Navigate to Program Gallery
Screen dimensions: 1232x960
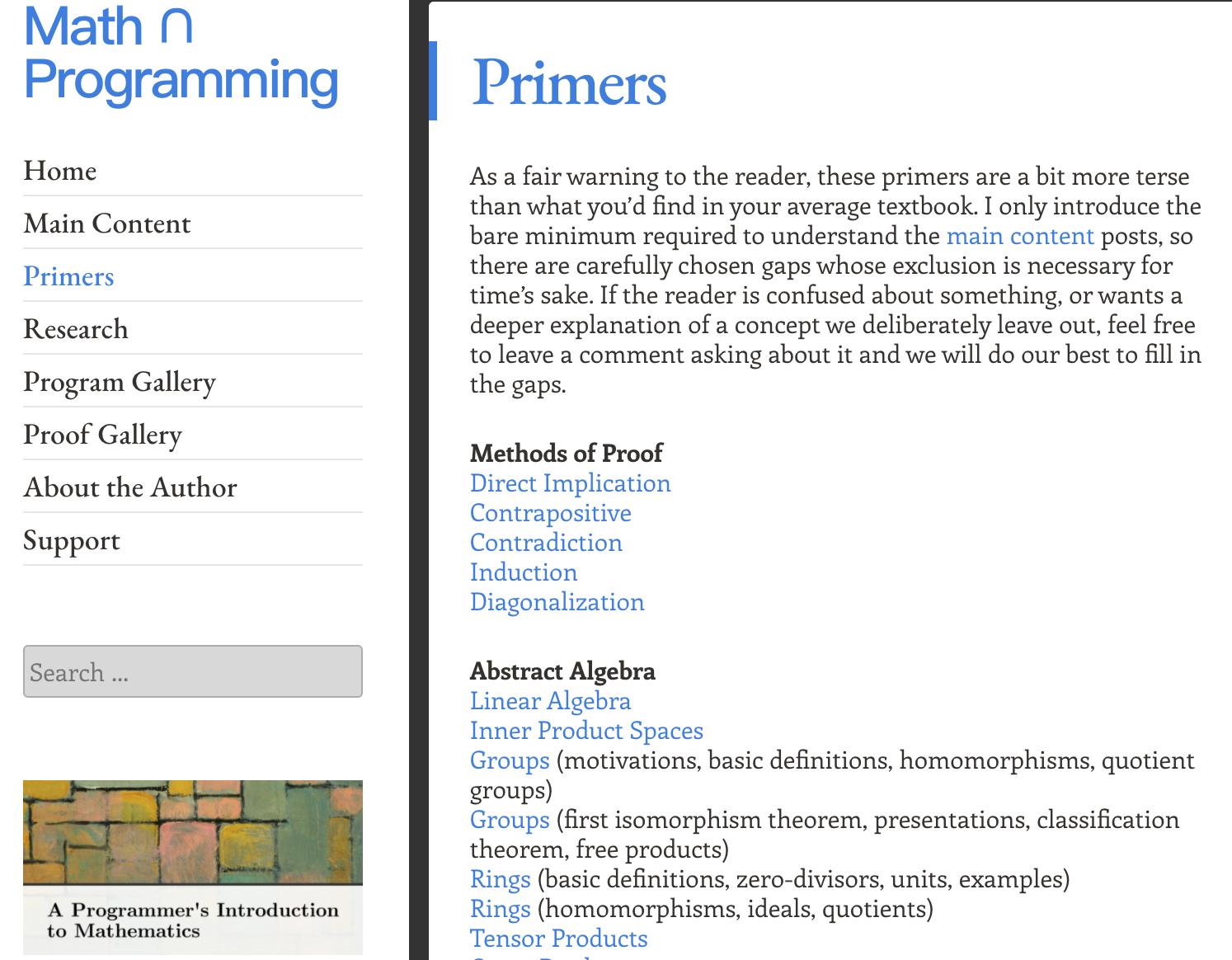tap(120, 382)
